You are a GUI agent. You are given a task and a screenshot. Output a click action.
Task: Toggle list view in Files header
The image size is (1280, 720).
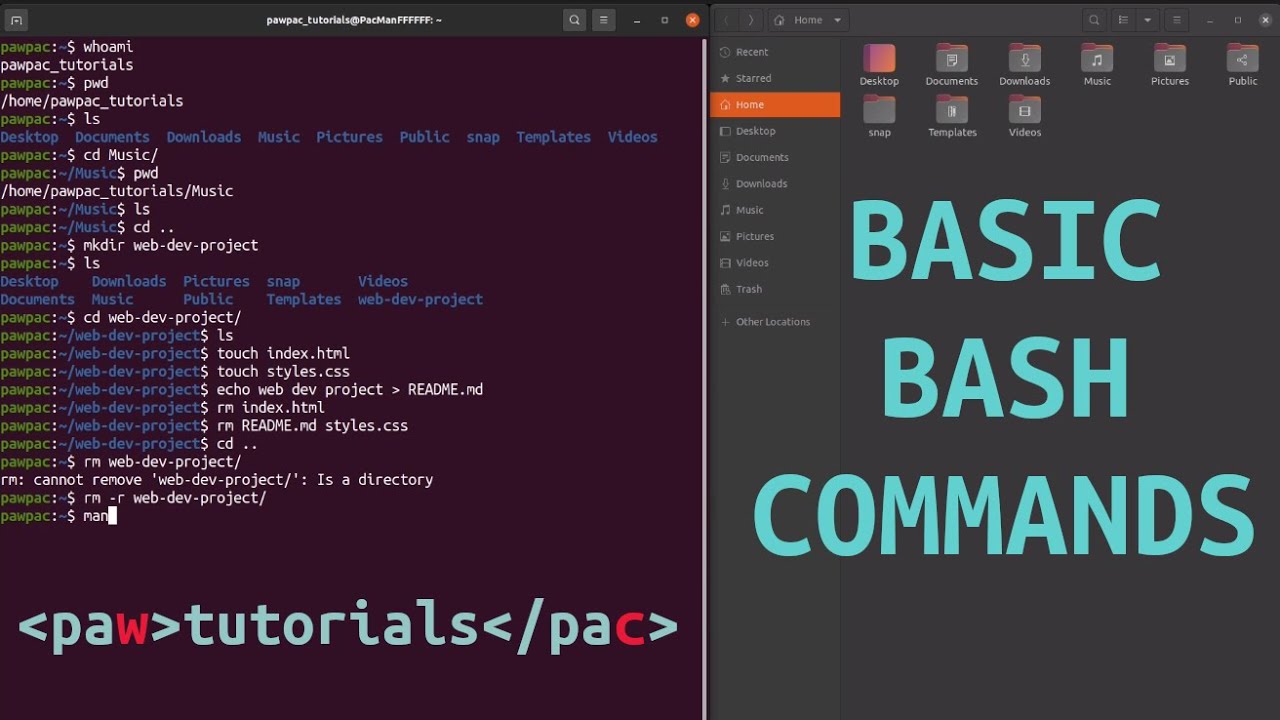[1124, 20]
